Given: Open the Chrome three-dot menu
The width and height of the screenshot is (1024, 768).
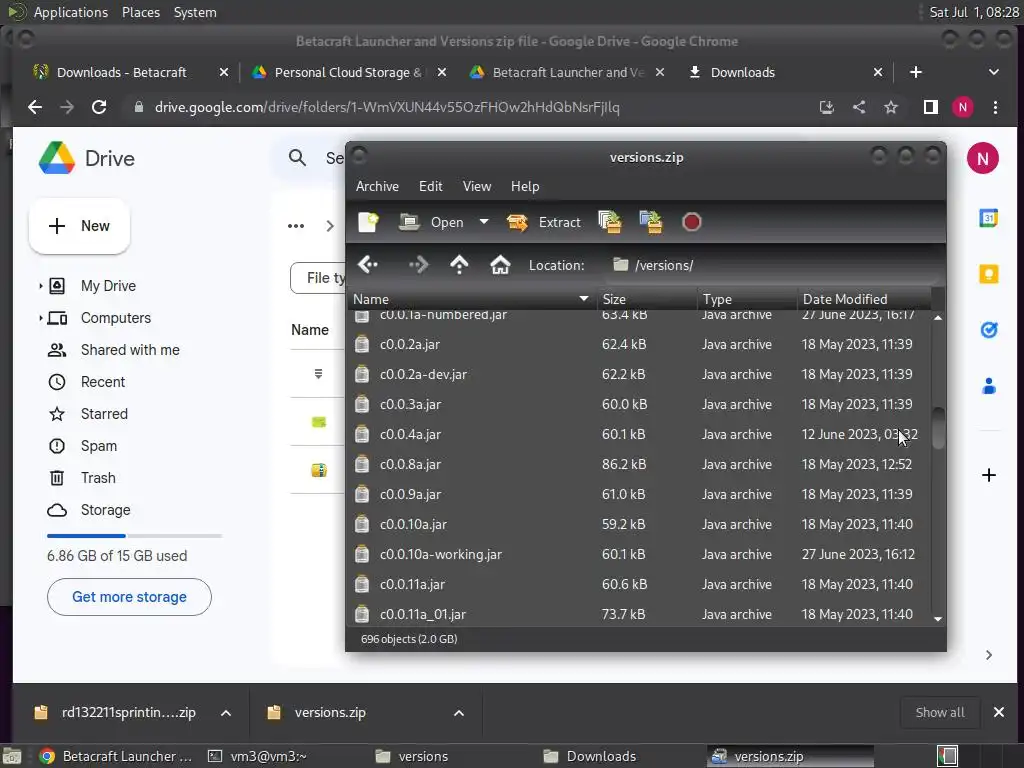Looking at the screenshot, I should point(995,107).
